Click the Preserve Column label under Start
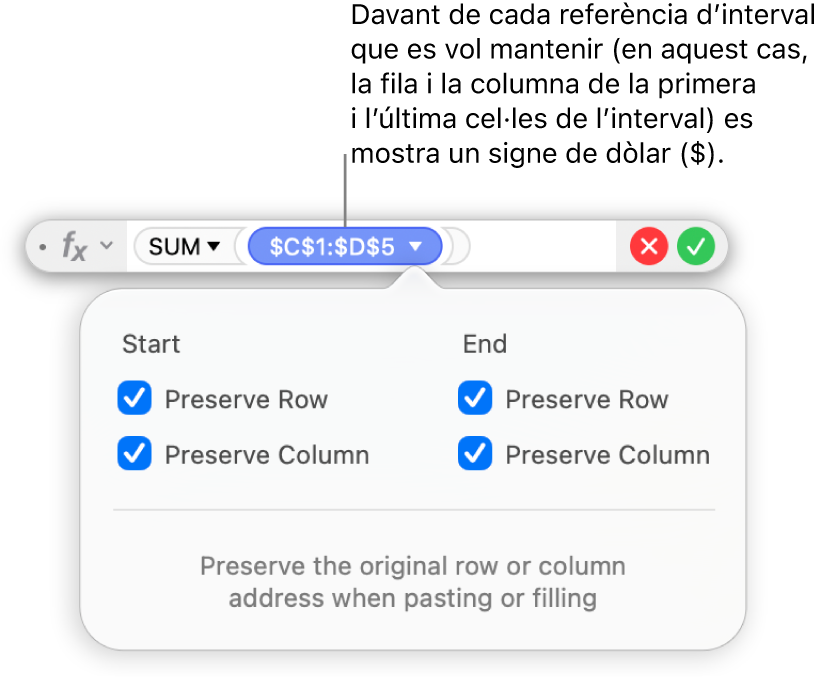830x678 pixels. [266, 455]
